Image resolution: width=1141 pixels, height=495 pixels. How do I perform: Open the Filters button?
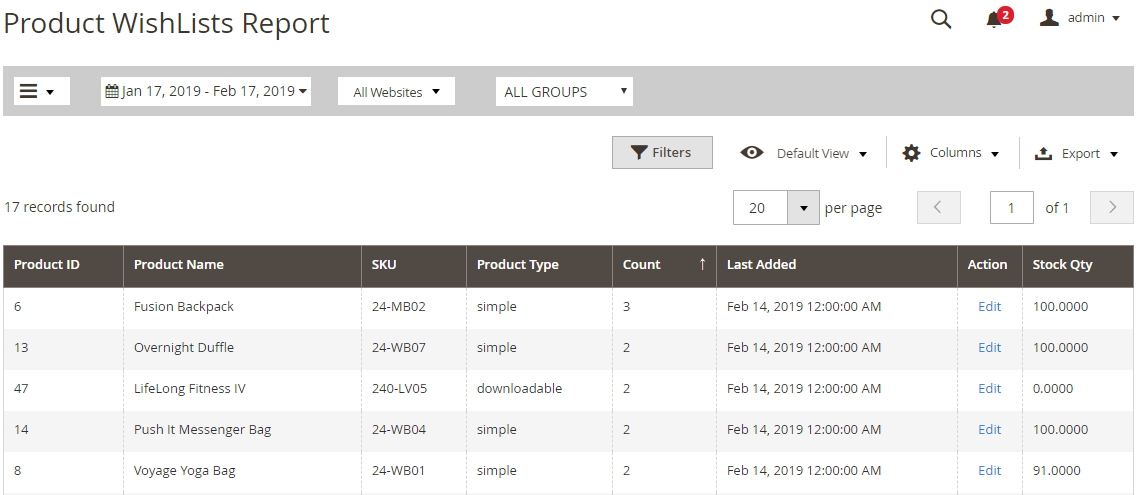662,153
